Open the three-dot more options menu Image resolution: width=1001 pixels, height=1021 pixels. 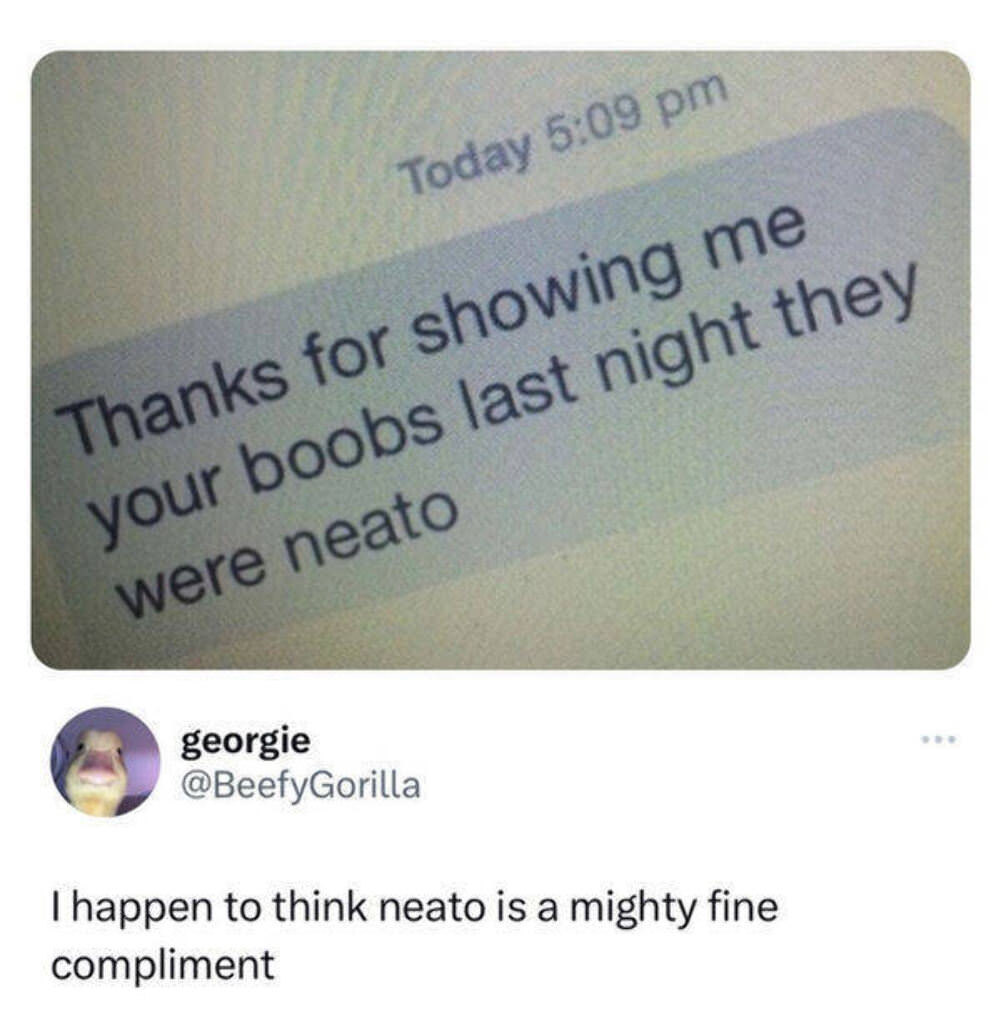[x=938, y=740]
